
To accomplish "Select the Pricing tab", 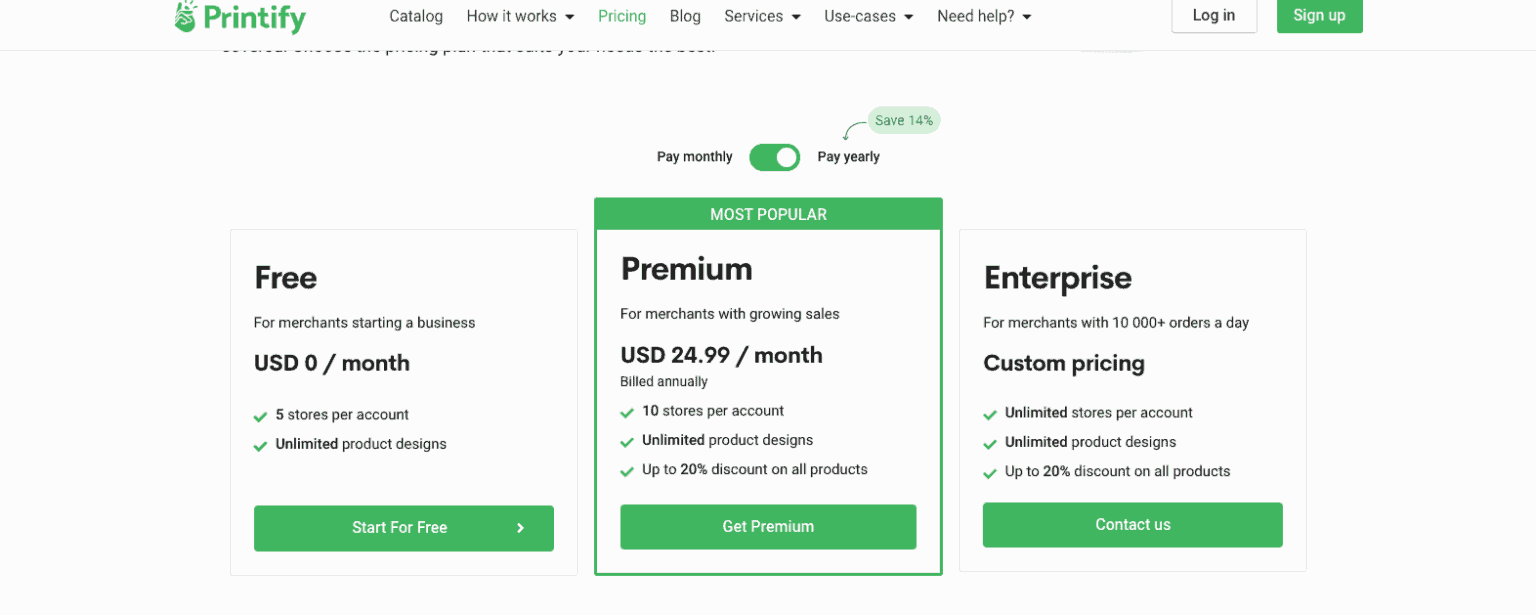I will (622, 16).
